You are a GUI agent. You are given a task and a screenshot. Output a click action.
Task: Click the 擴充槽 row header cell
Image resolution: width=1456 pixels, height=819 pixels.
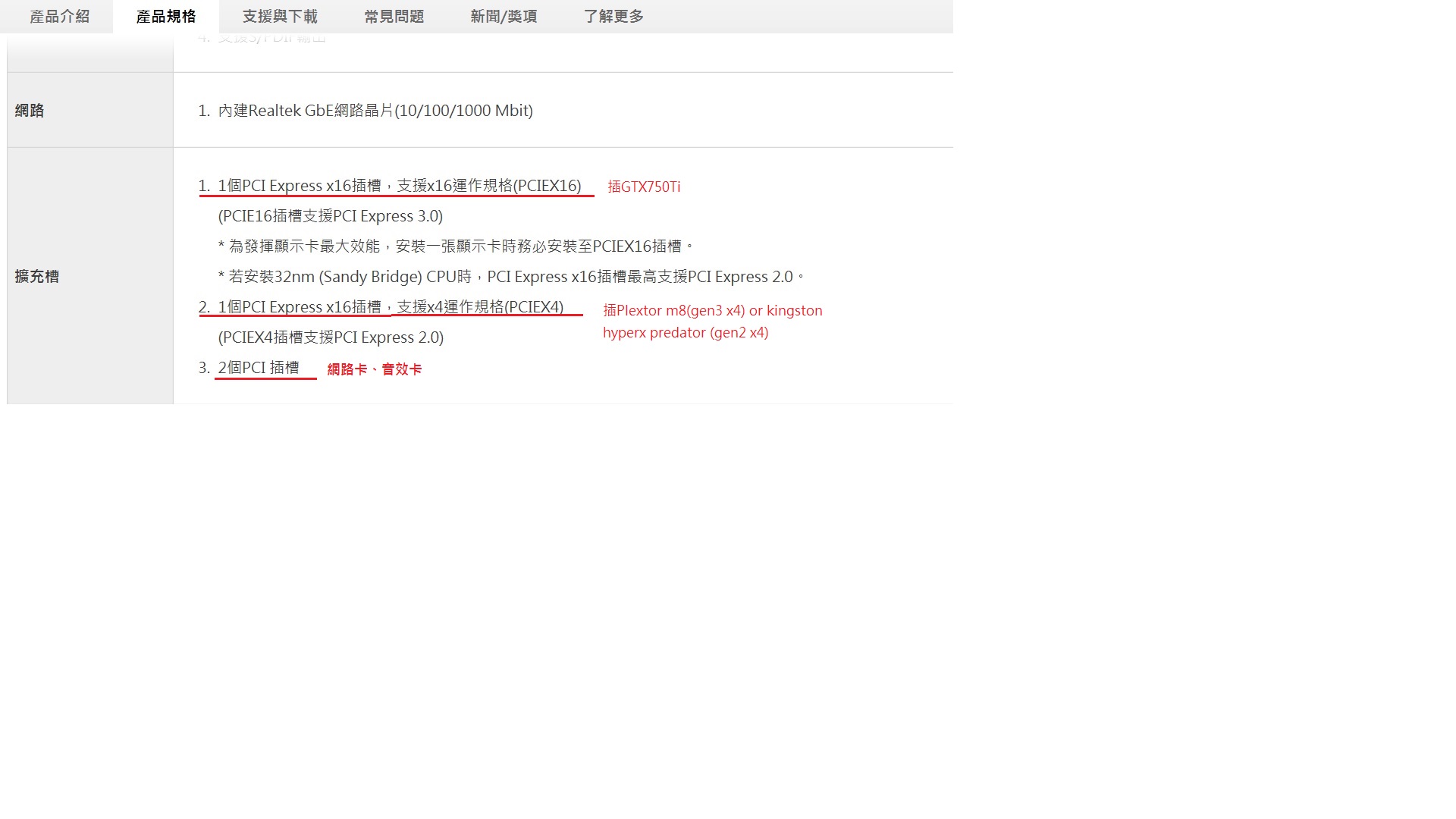36,276
